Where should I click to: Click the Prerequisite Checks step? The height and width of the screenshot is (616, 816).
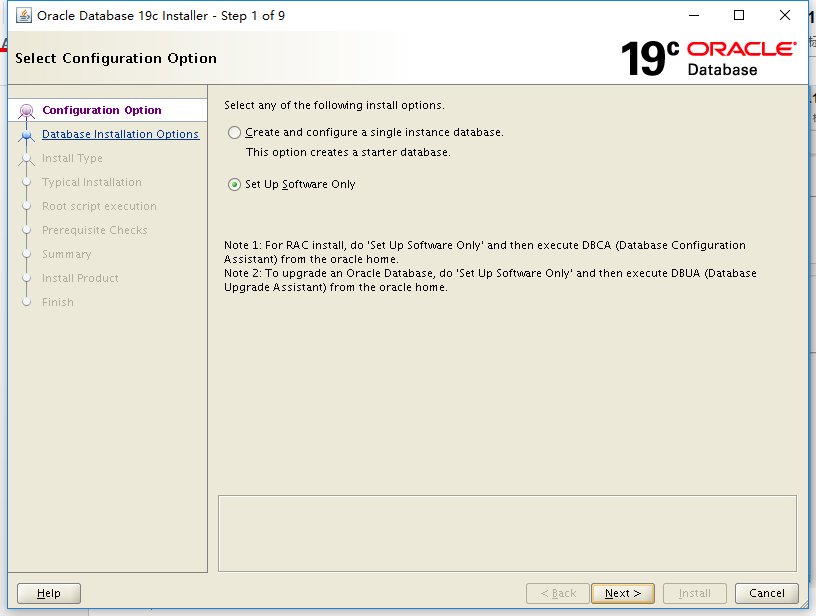point(95,230)
